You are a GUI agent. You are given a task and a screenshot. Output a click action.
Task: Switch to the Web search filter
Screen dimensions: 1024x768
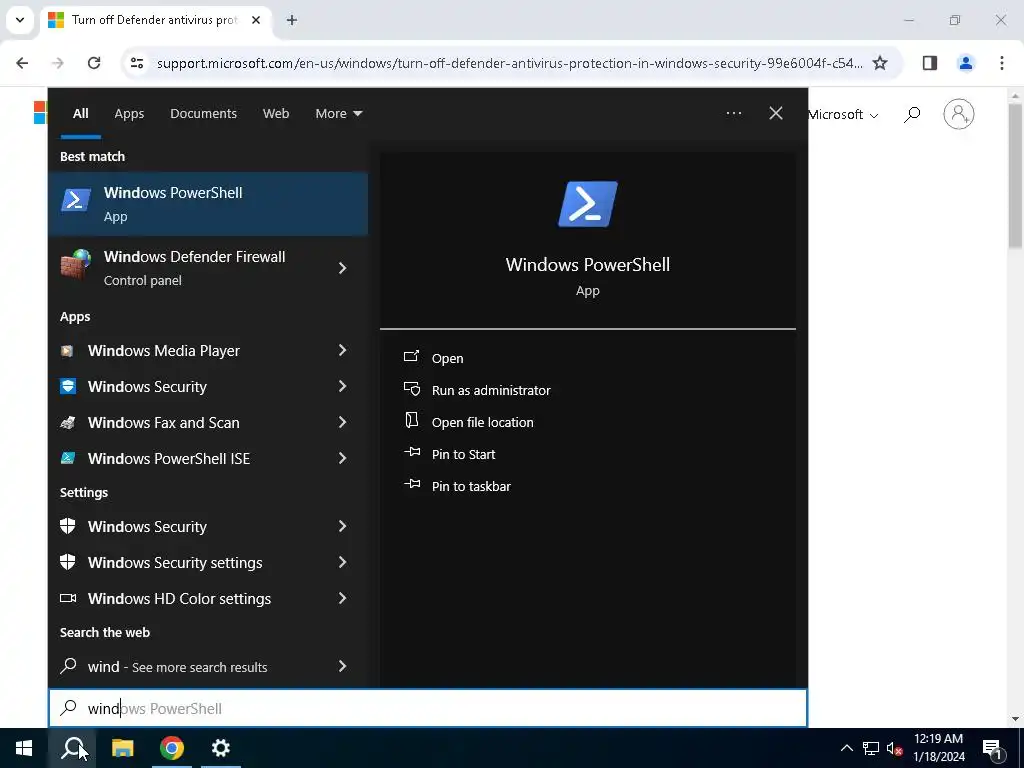tap(276, 114)
